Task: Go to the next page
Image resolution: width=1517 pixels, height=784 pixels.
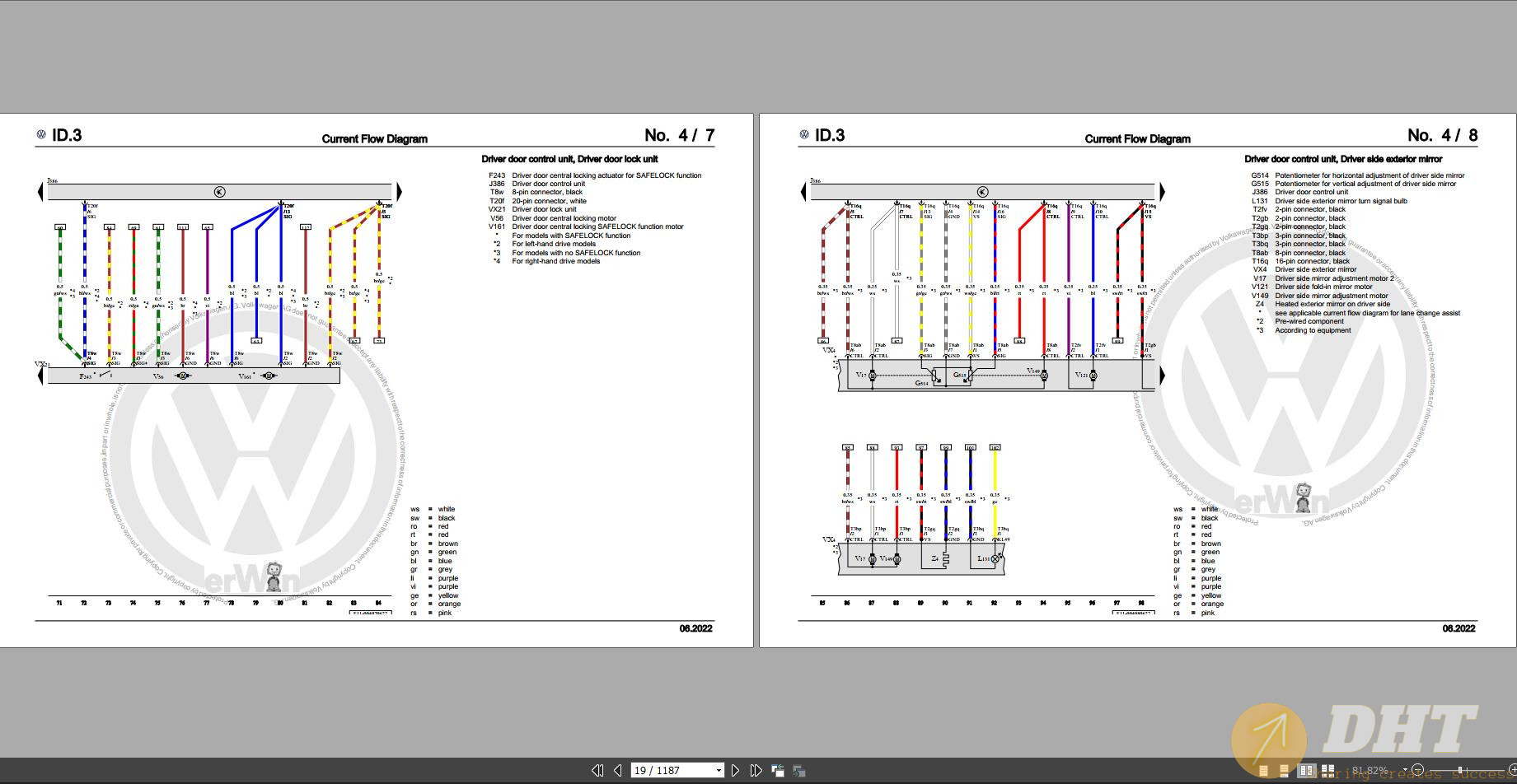Action: click(x=735, y=771)
